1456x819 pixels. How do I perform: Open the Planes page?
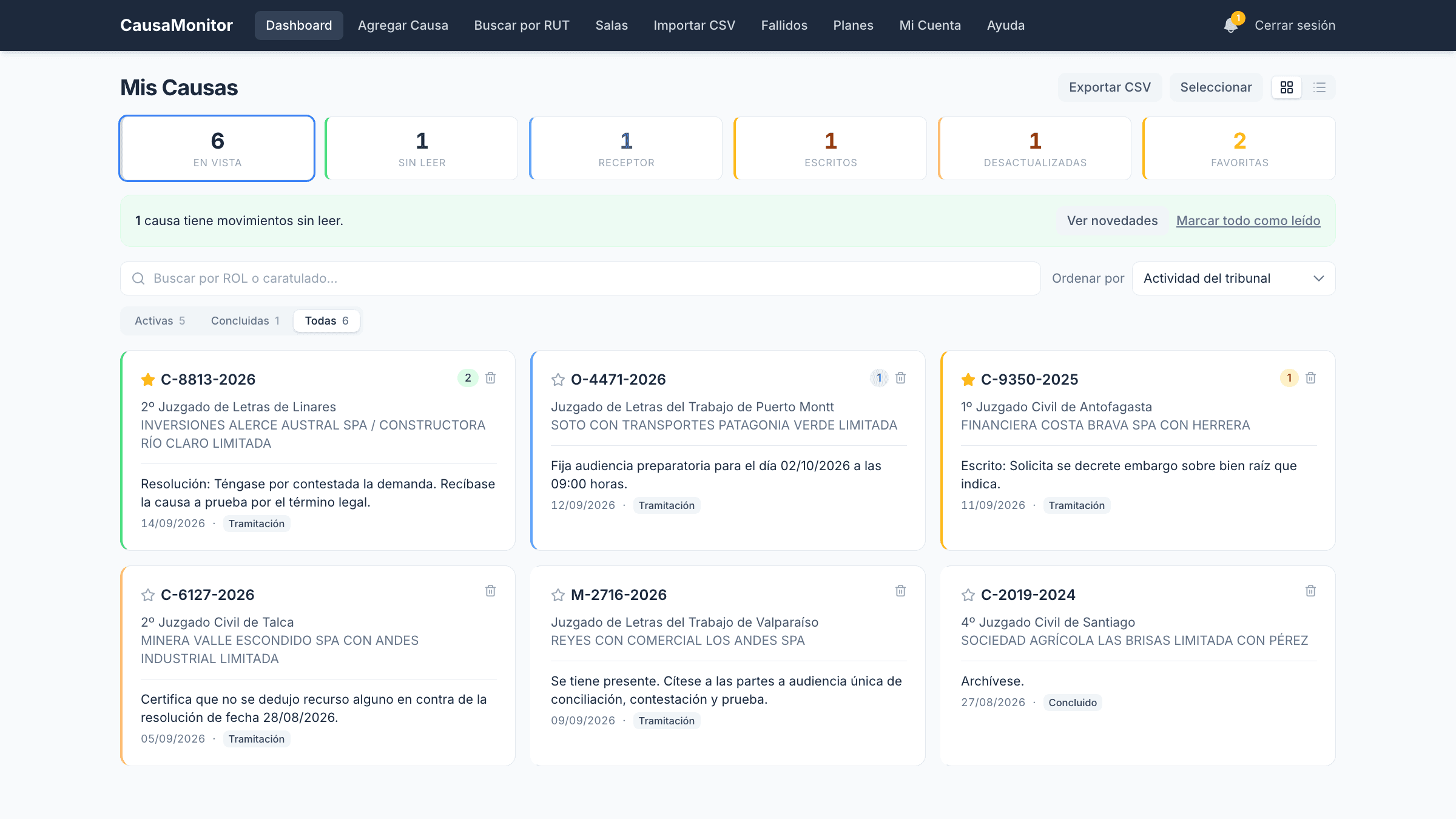[853, 25]
